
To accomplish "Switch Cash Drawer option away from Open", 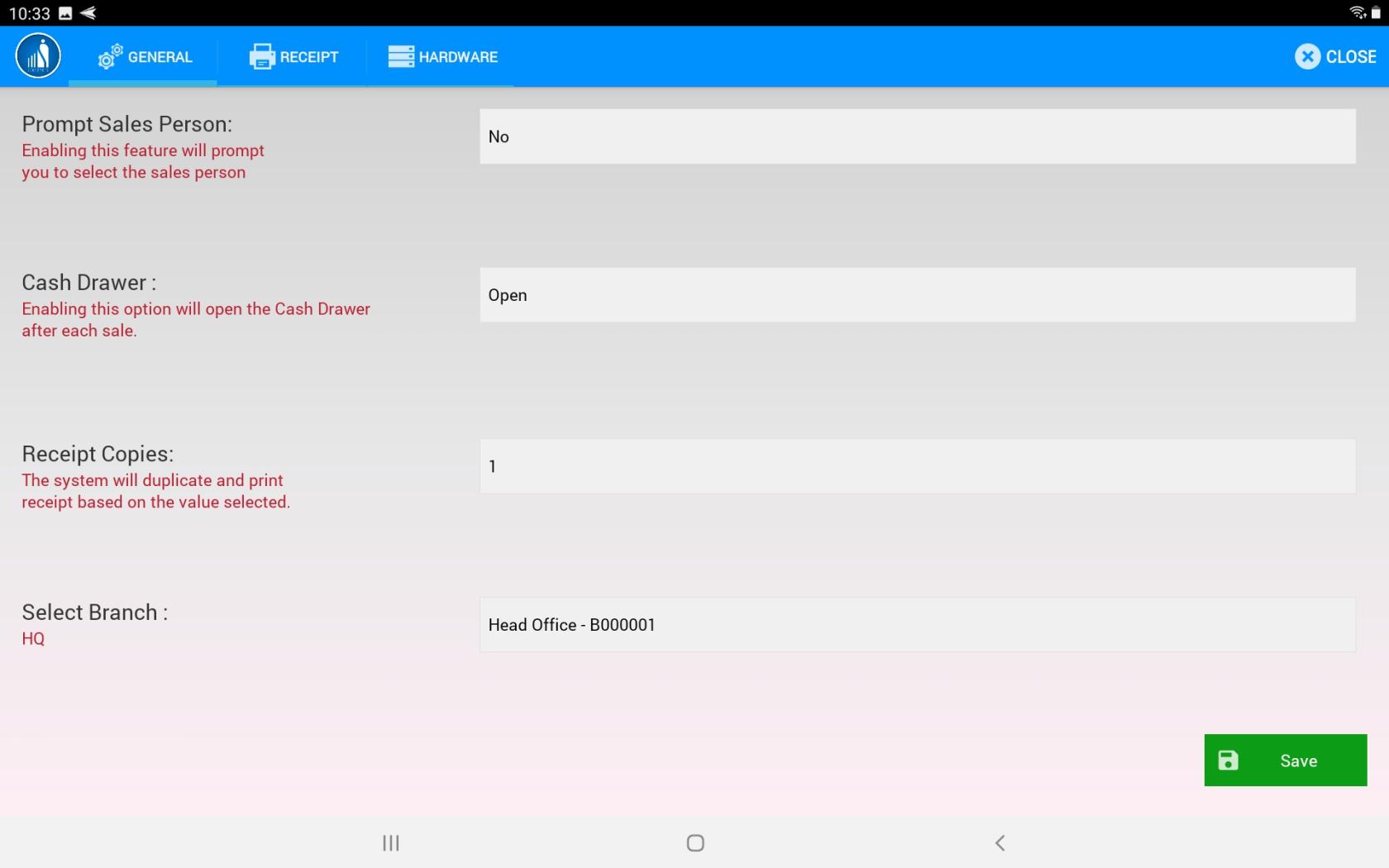I will (x=917, y=295).
